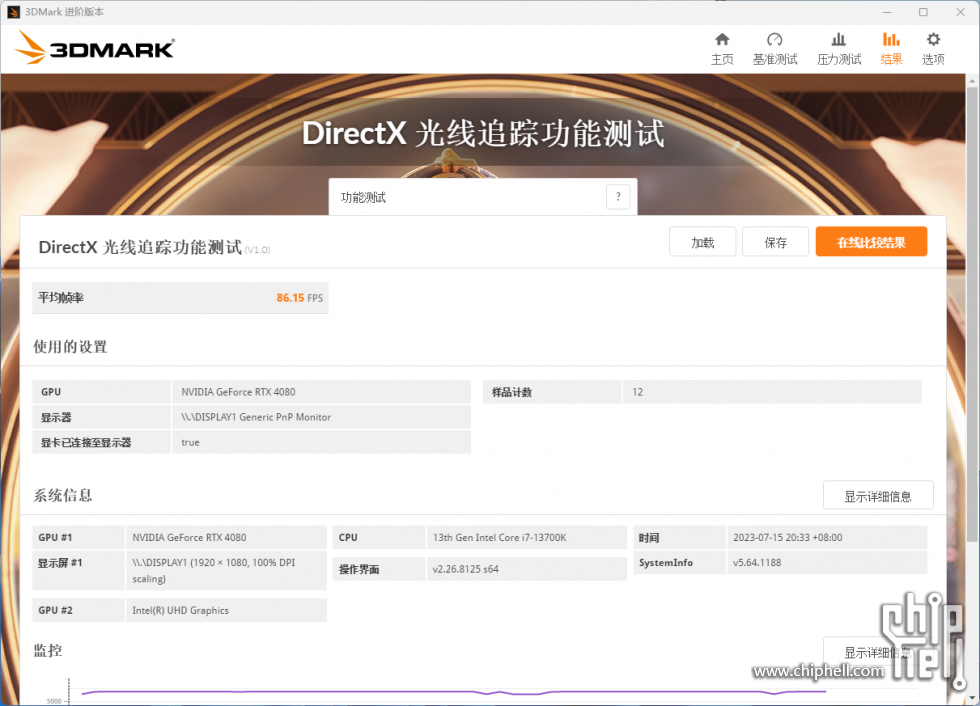Click the 功能测试 field
This screenshot has width=980, height=706.
coord(483,197)
